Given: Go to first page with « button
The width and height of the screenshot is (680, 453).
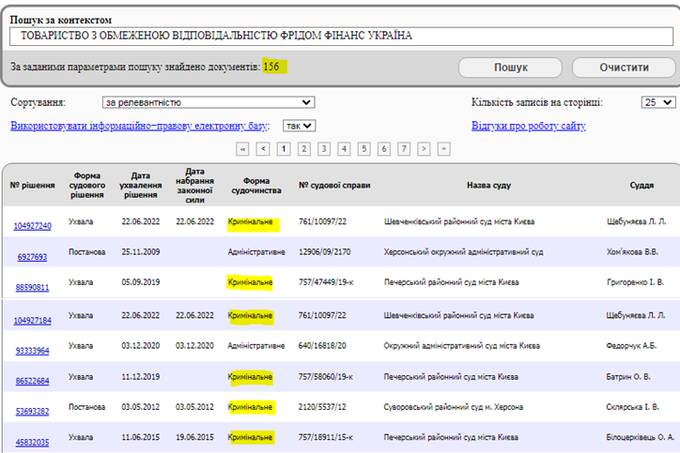Looking at the screenshot, I should pos(242,149).
